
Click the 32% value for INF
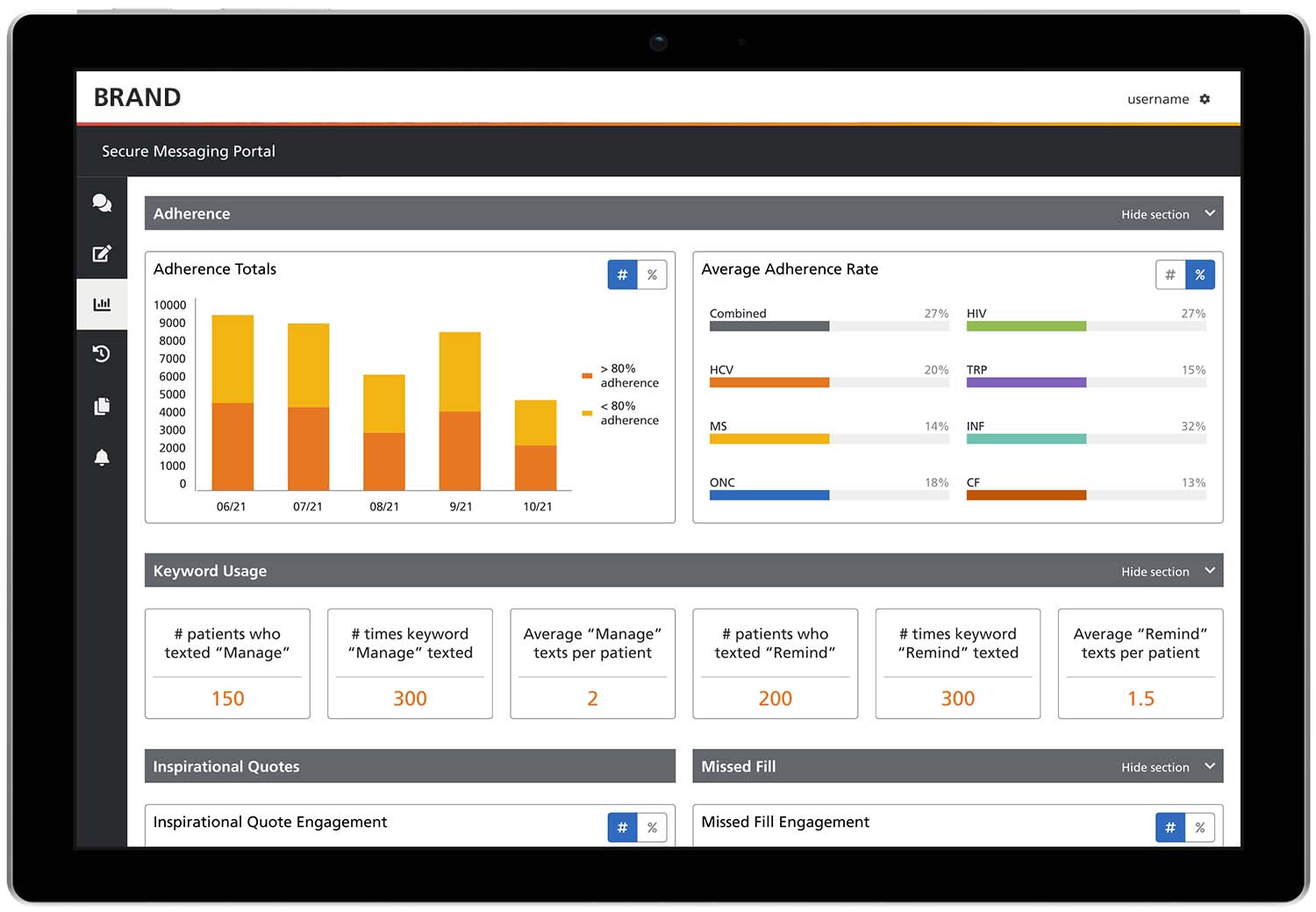pos(1193,426)
